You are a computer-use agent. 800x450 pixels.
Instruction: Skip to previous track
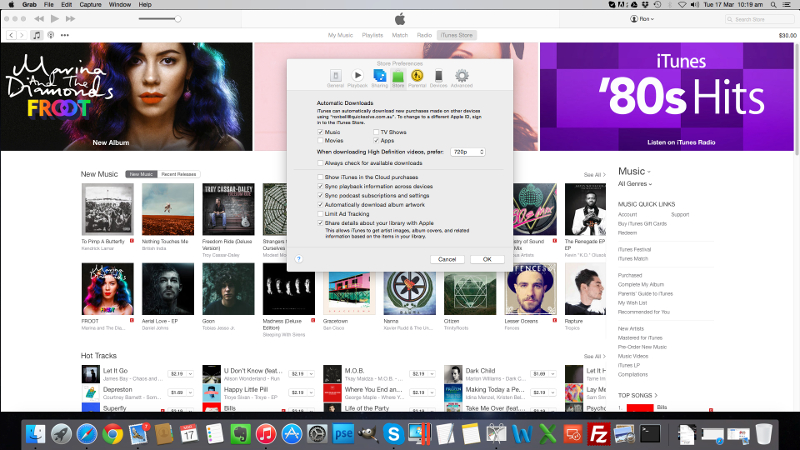(39, 19)
